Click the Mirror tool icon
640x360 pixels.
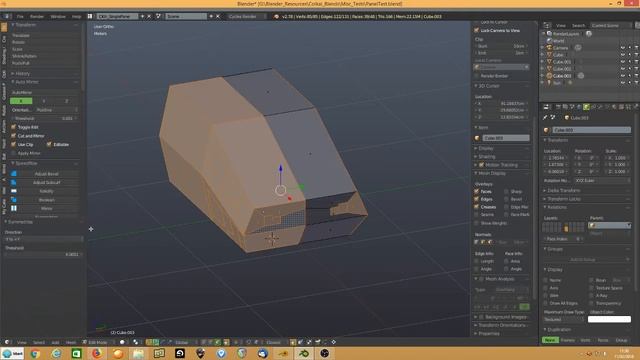tap(13, 208)
